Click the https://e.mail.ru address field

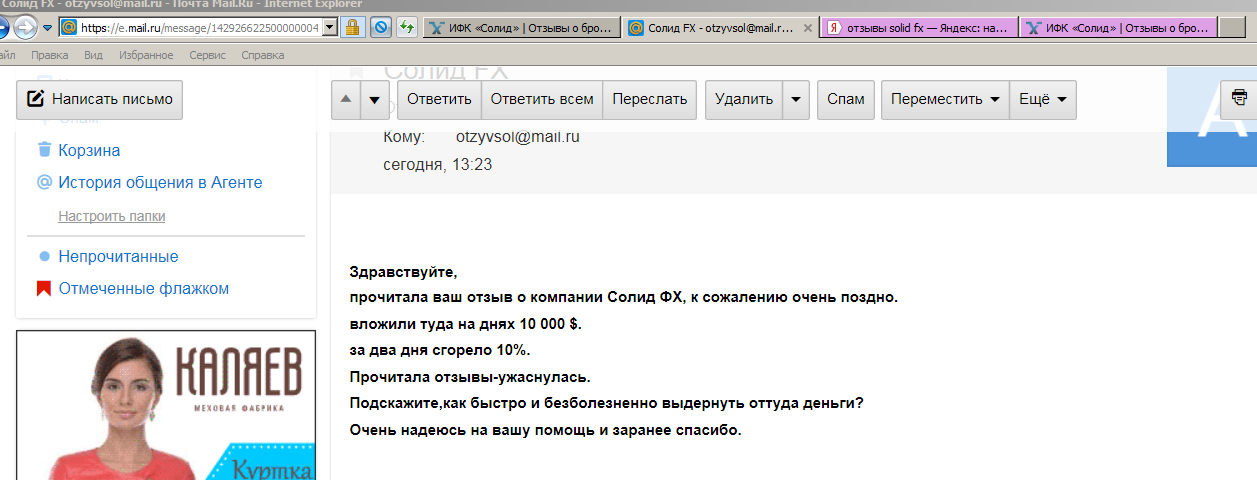[x=200, y=28]
